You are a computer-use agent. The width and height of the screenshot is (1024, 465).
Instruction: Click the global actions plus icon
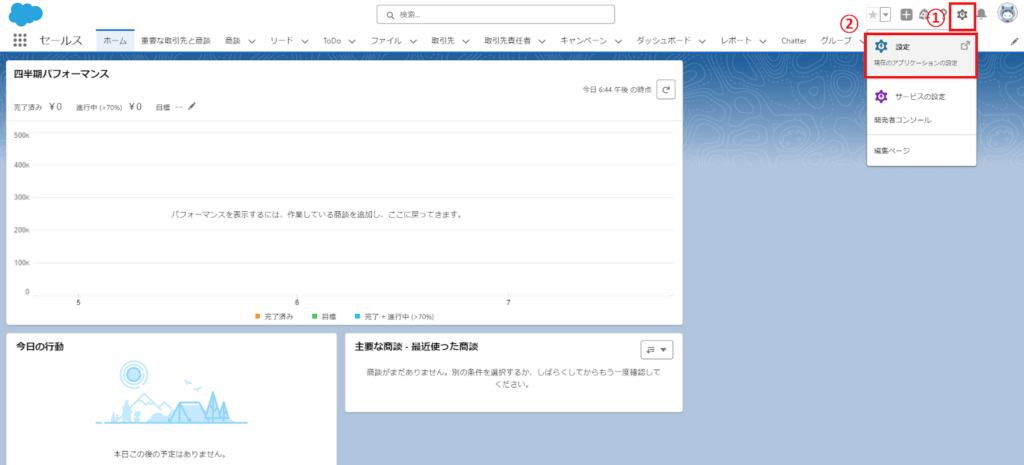pos(906,15)
